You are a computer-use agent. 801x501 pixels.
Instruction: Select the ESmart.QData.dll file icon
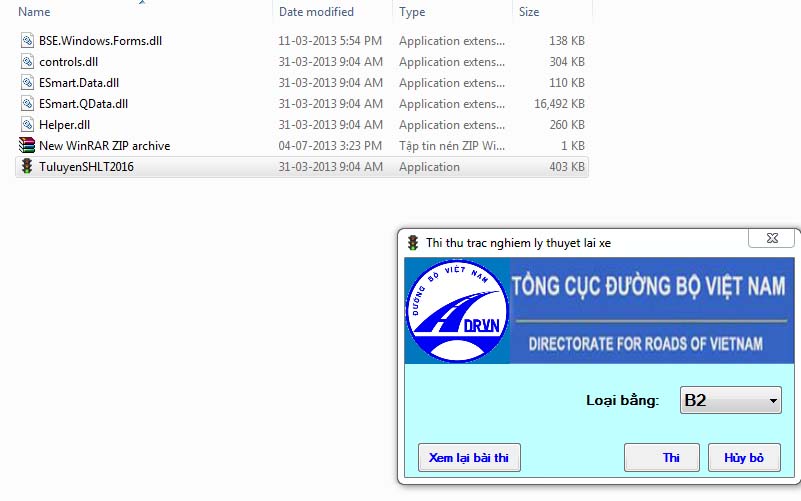27,104
